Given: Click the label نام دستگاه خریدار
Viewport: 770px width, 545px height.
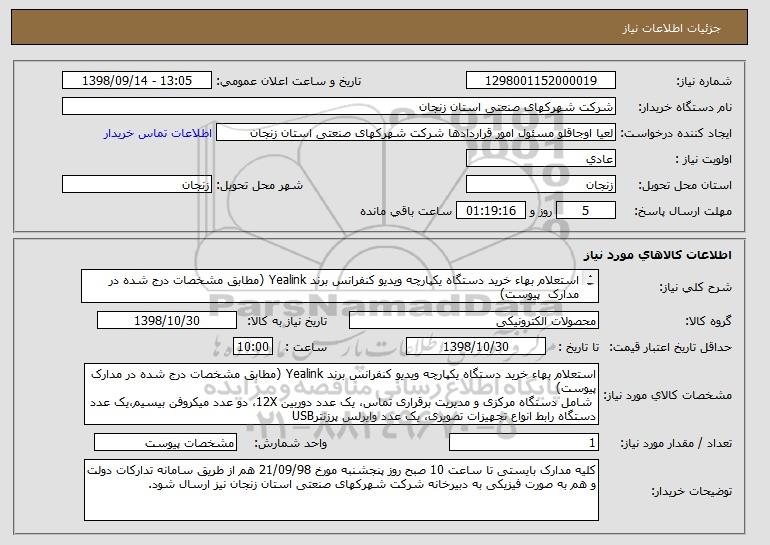Looking at the screenshot, I should 685,107.
